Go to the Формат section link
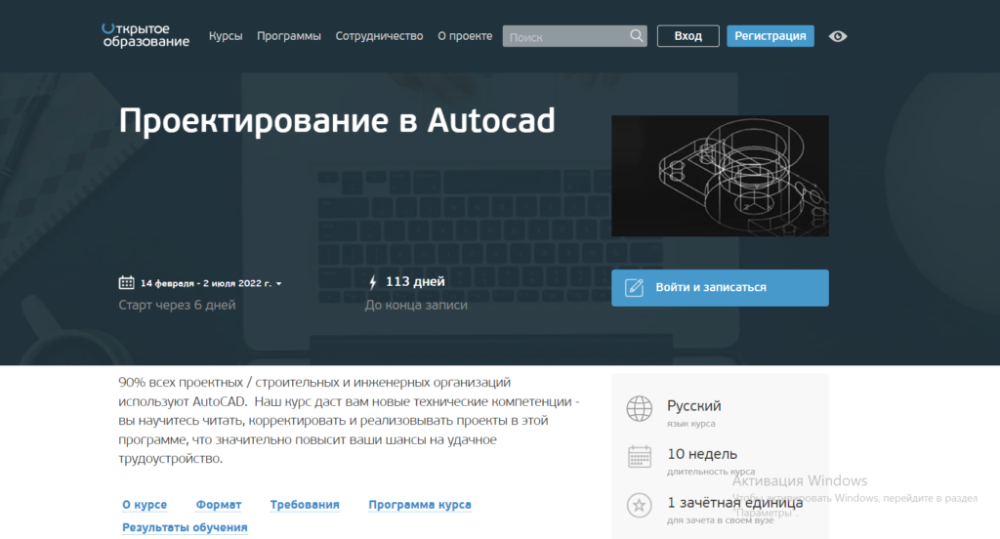 [x=218, y=505]
